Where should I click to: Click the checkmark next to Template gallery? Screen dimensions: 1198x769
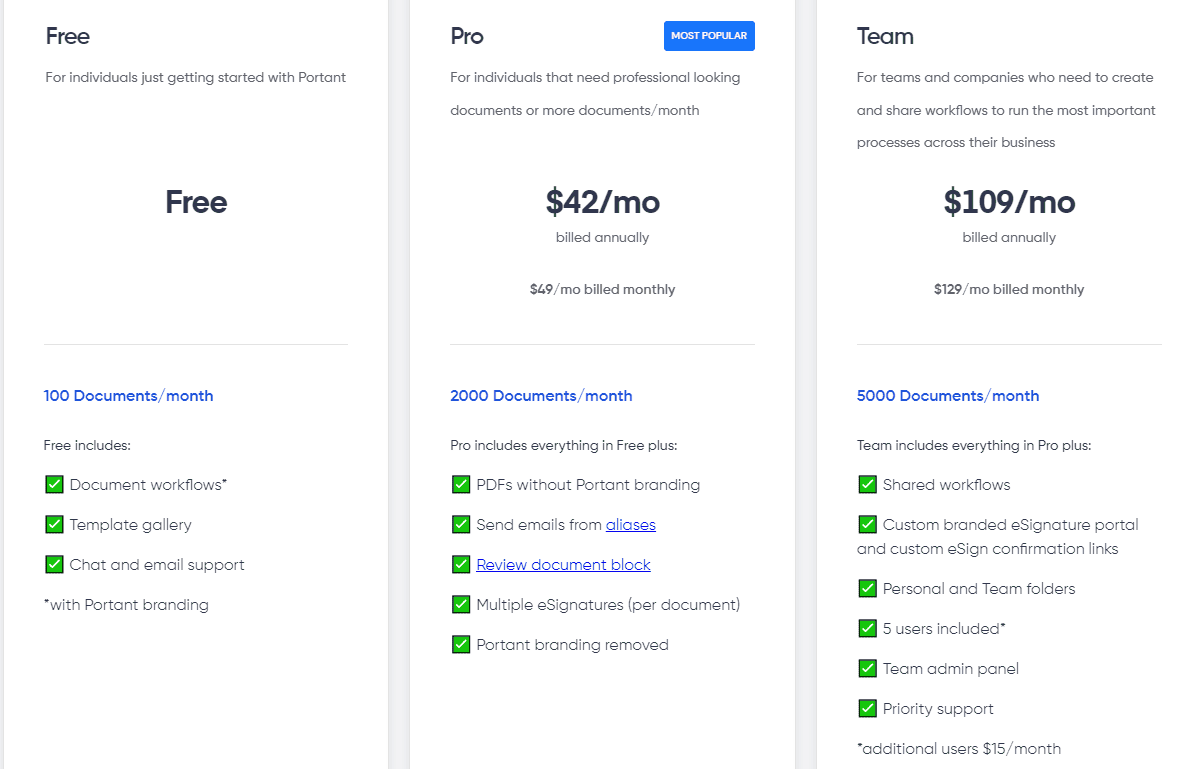[54, 524]
